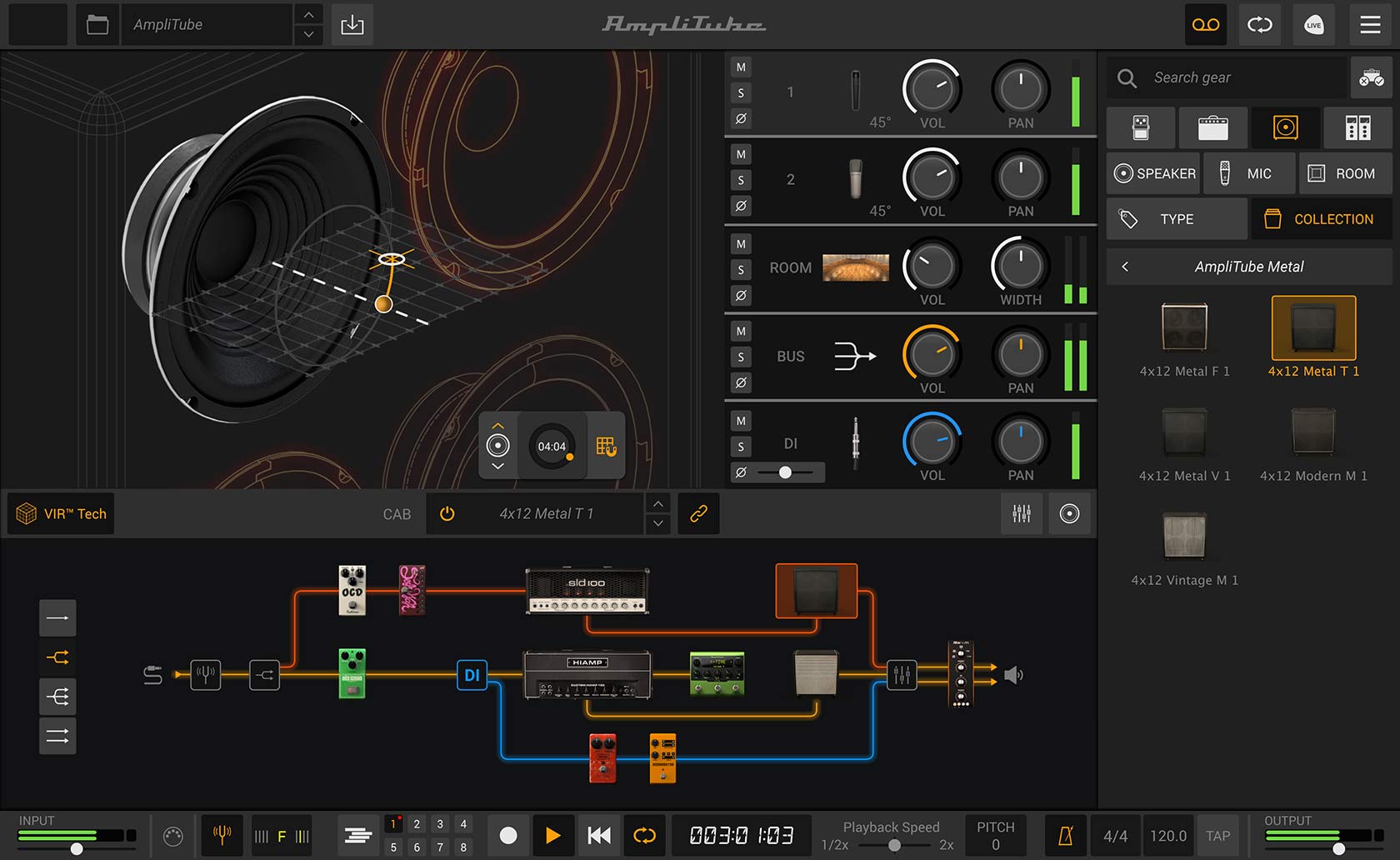The width and height of the screenshot is (1400, 860).
Task: Select the rack effects gear category
Action: tap(1357, 127)
